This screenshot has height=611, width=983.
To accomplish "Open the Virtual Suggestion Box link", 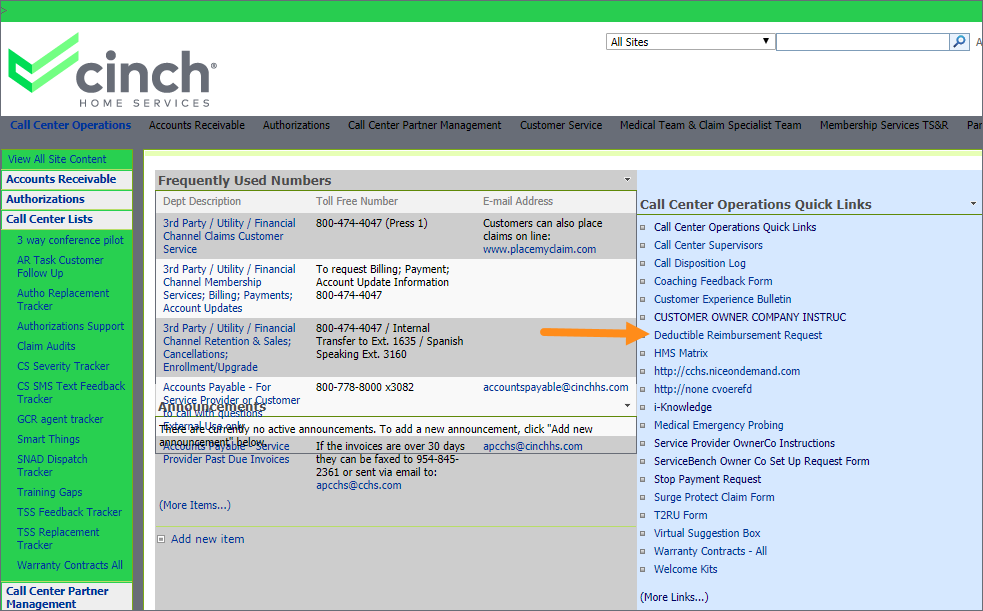I will pyautogui.click(x=707, y=533).
